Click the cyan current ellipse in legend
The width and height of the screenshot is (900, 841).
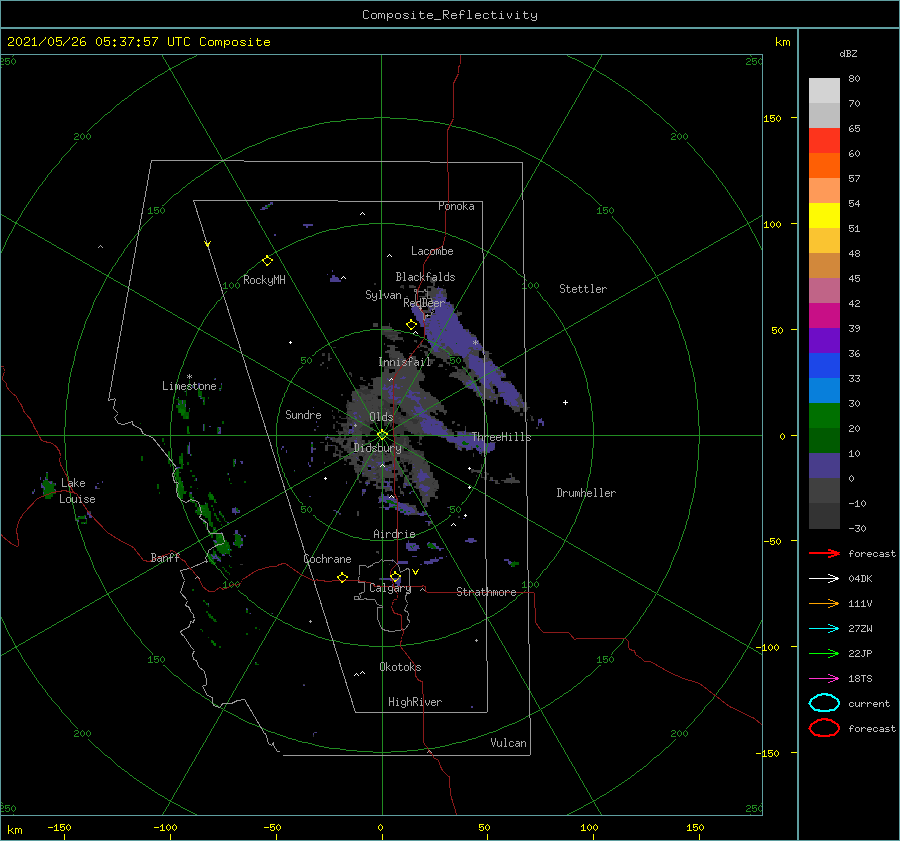tap(824, 703)
